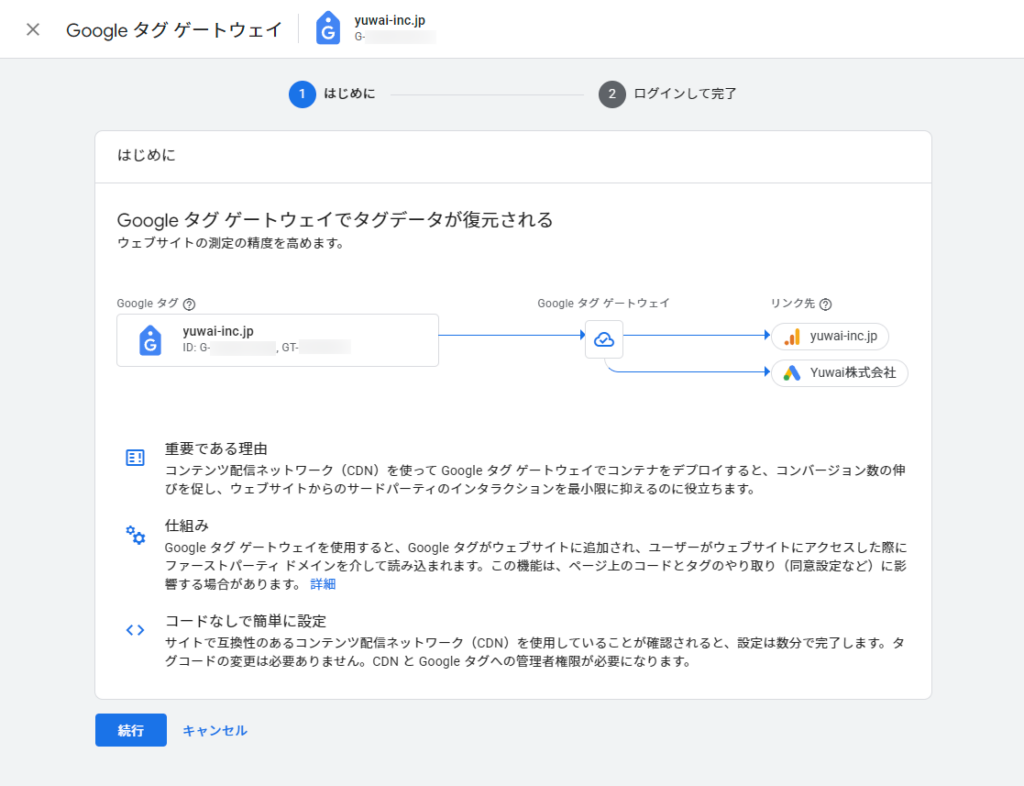The height and width of the screenshot is (786, 1024).
Task: Click the code brackets icon beside コードなしで簡単に設定
Action: point(135,630)
